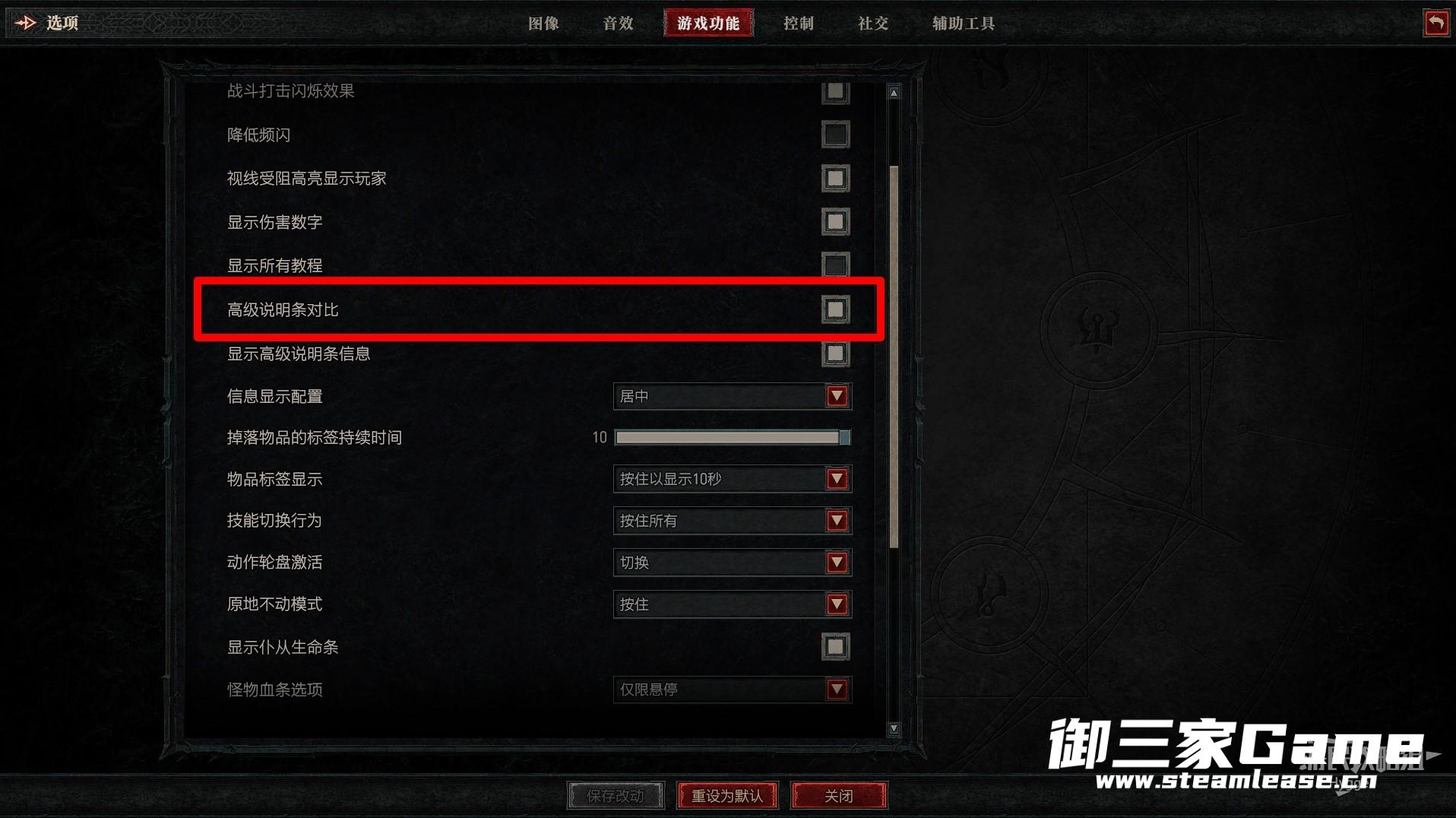Check the 降低频闪 option

pos(835,135)
